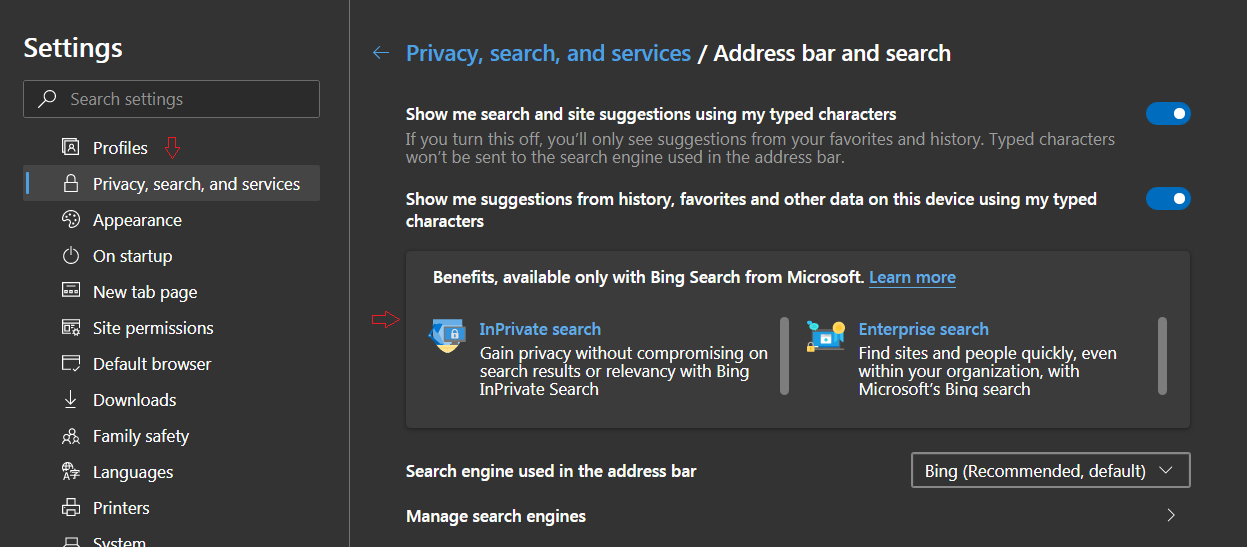Screen dimensions: 1247x547
Task: Open the Enterprise search link
Action: [x=923, y=329]
